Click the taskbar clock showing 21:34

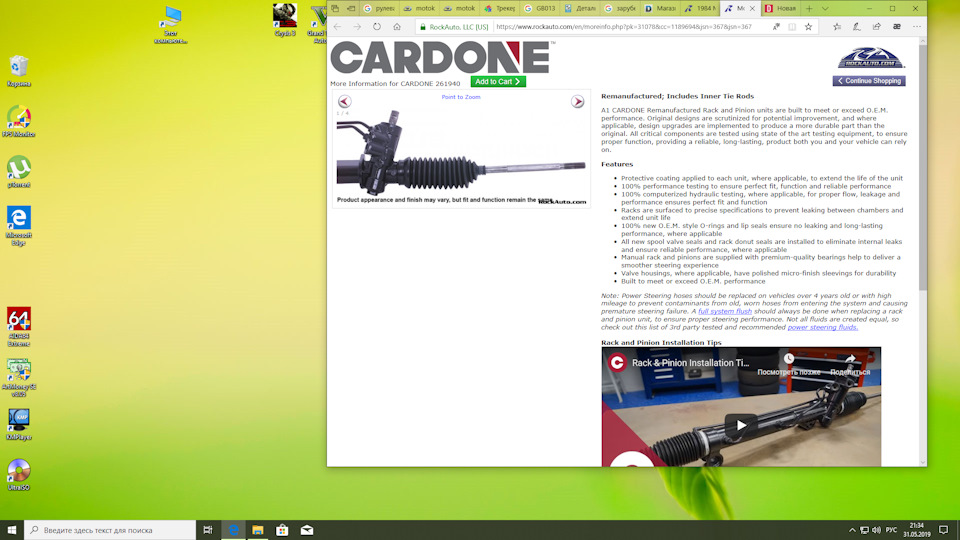917,530
